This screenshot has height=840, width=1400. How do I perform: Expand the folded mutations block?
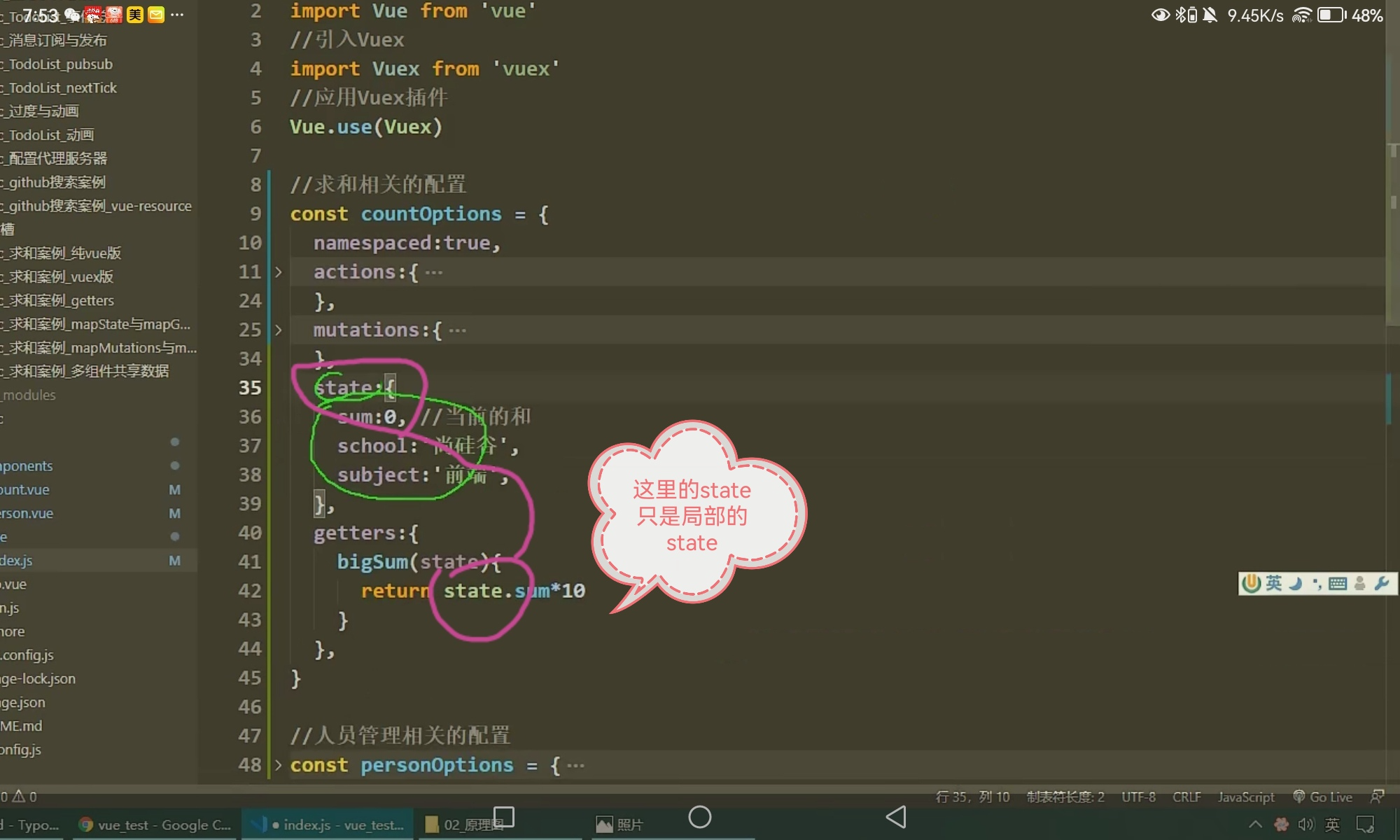(278, 330)
